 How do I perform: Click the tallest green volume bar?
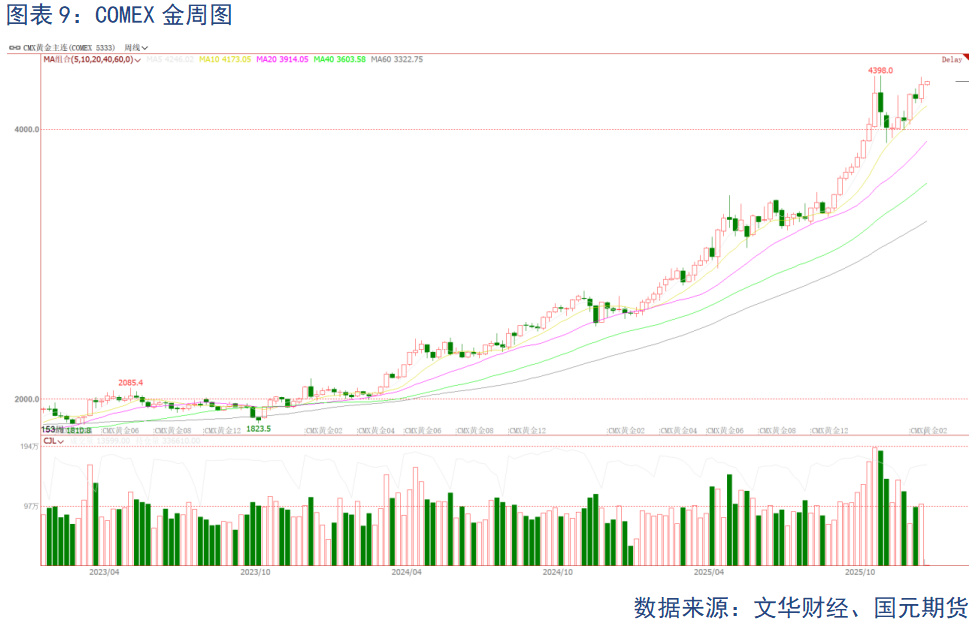tap(880, 508)
